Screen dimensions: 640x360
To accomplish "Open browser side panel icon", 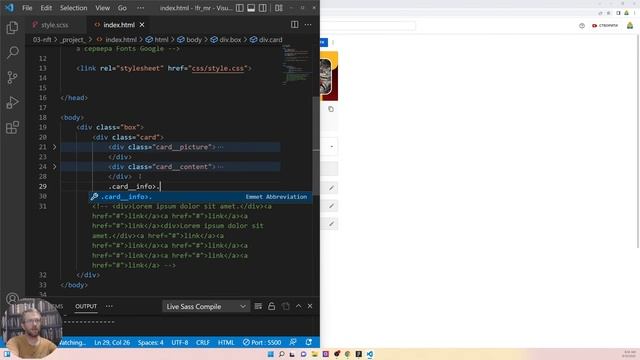I will click(618, 13).
